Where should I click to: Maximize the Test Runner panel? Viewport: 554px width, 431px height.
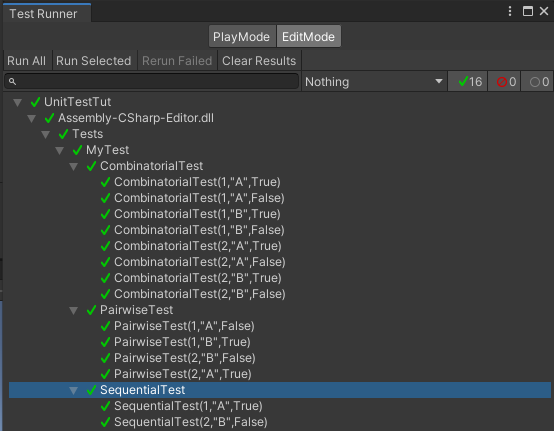[528, 11]
